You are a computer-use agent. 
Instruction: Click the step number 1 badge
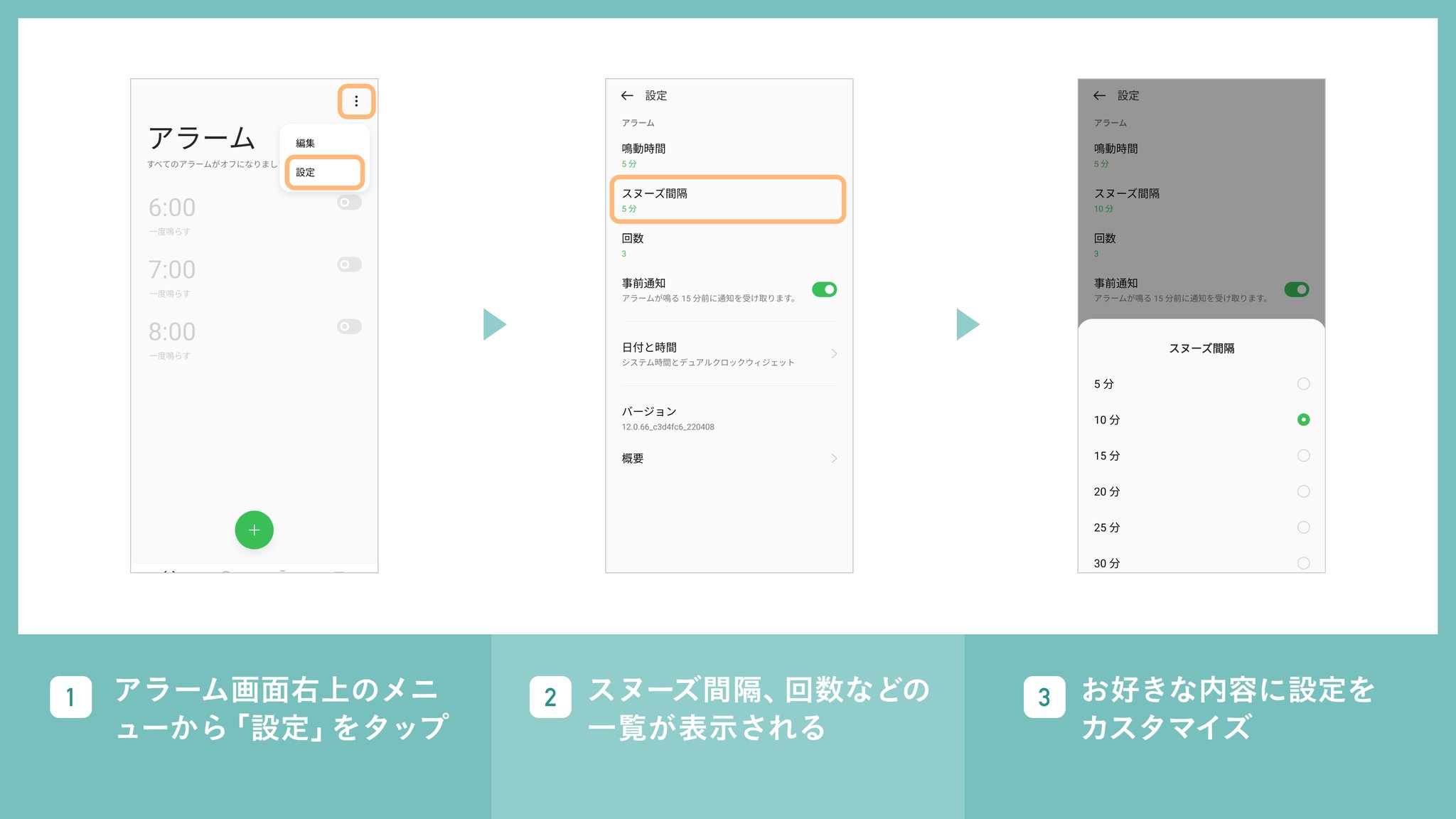tap(70, 697)
